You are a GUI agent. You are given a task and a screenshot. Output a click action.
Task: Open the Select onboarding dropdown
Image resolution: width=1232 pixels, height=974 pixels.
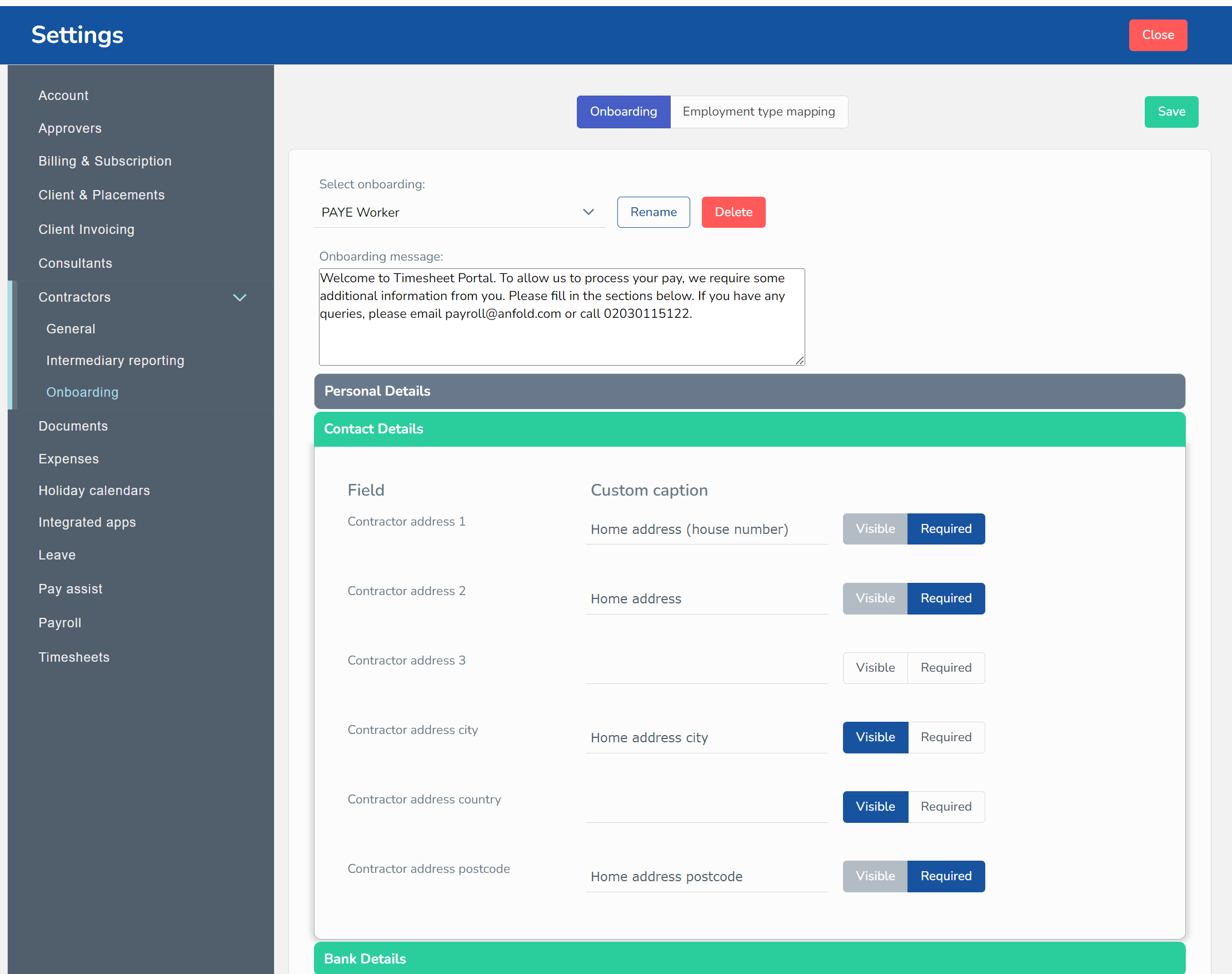click(x=459, y=212)
